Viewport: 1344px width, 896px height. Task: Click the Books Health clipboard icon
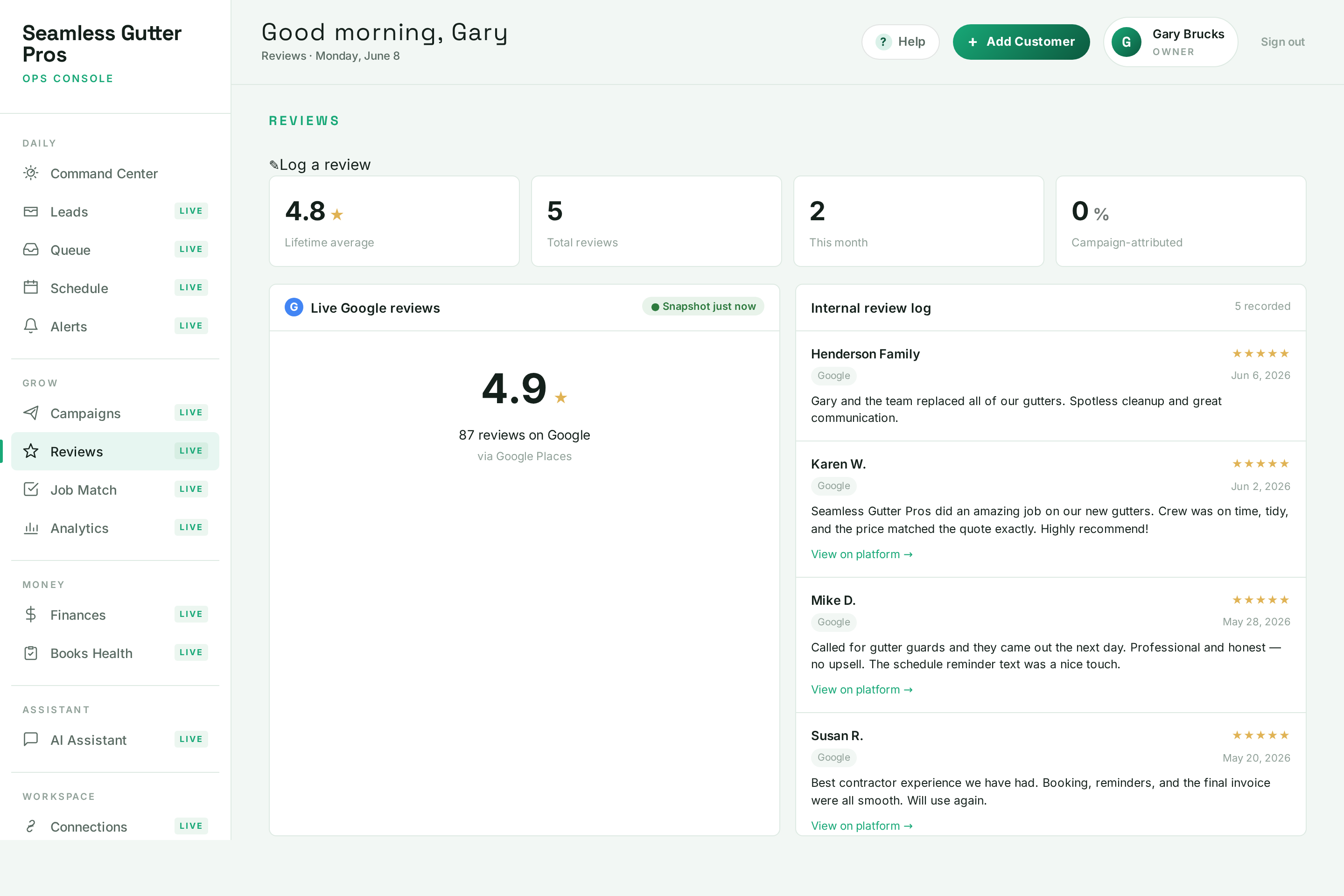click(x=31, y=652)
